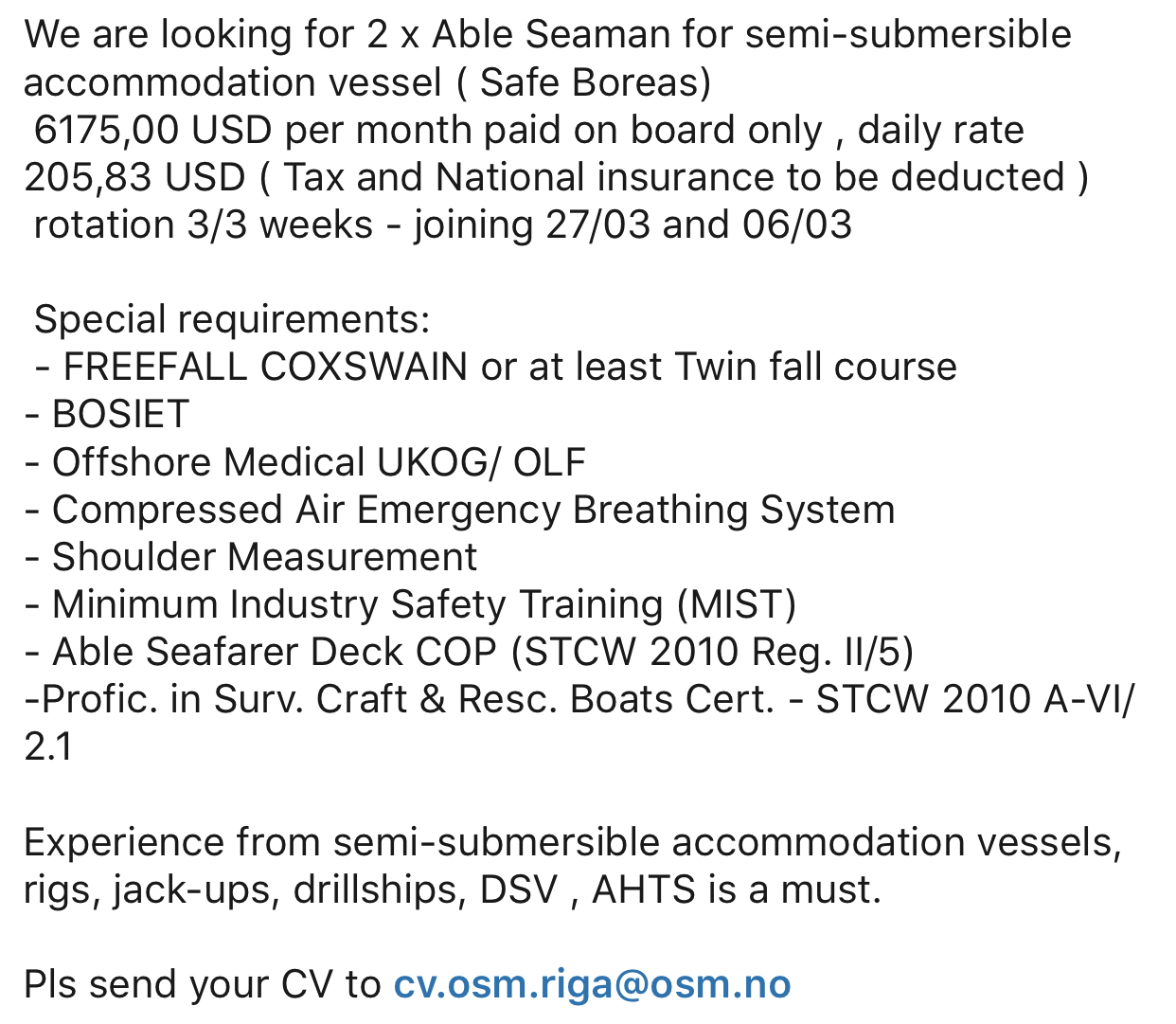Viewport: 1176px width, 1024px height.
Task: Click the BOSIET requirement line
Action: click(x=120, y=414)
